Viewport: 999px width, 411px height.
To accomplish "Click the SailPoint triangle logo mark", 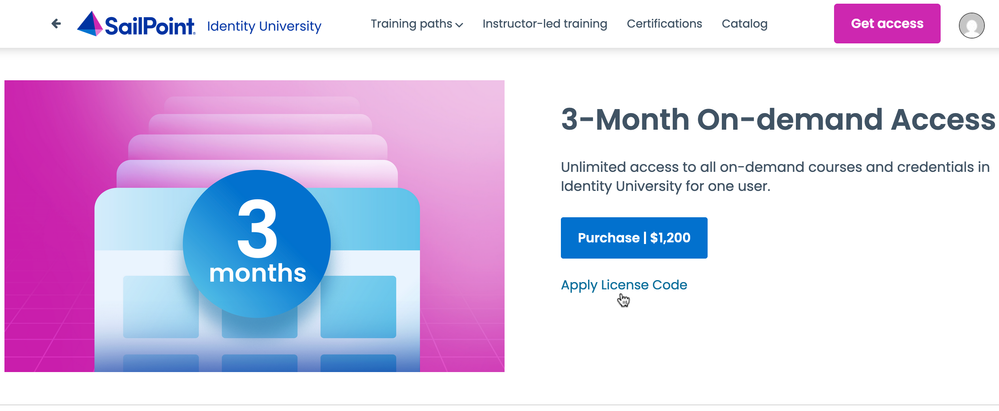I will [91, 25].
